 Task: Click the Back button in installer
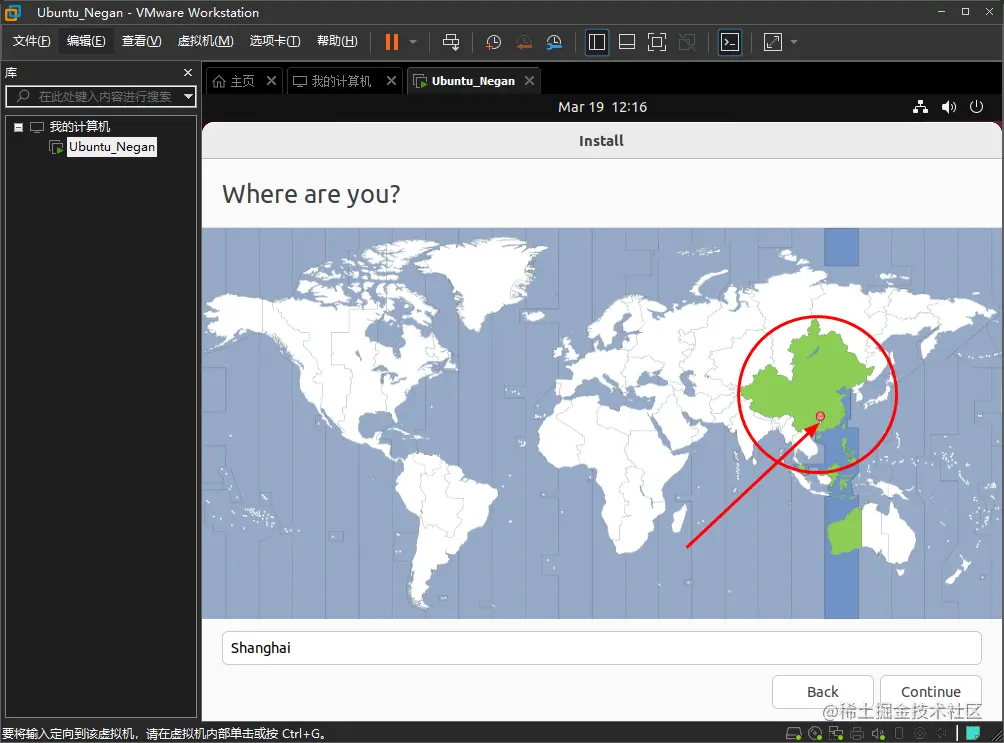tap(822, 692)
